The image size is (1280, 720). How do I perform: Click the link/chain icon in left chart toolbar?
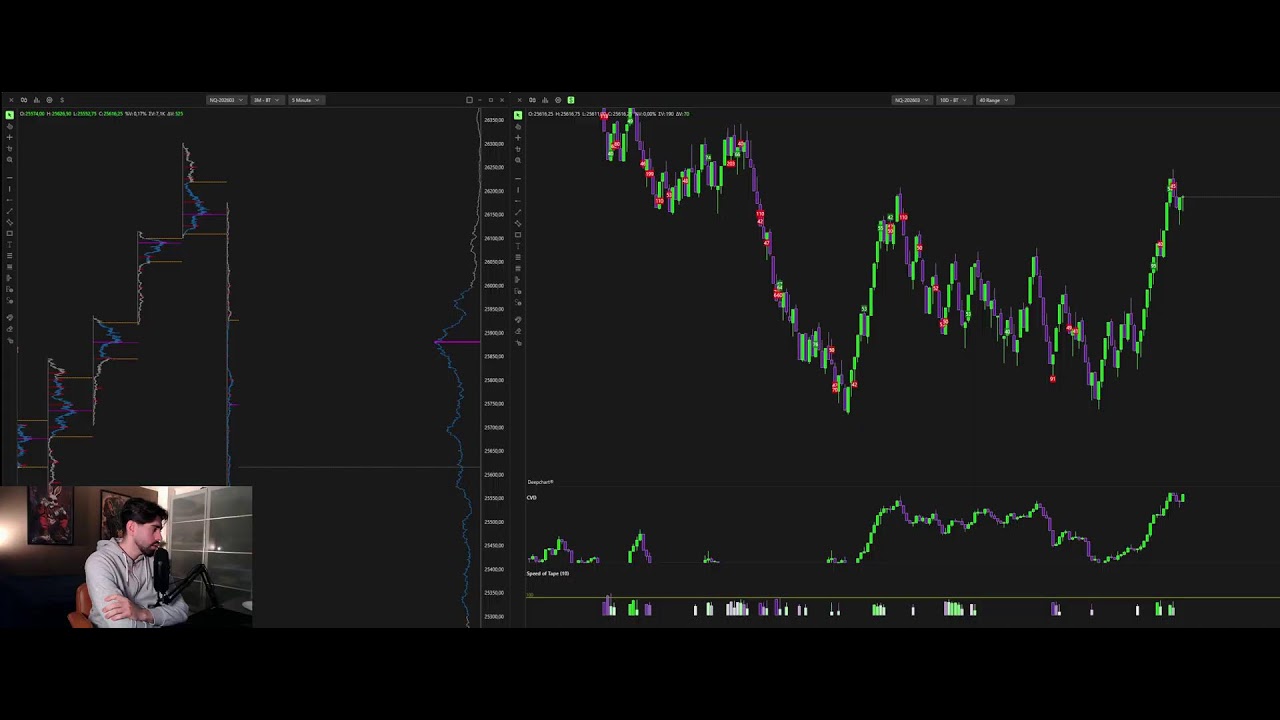click(23, 100)
